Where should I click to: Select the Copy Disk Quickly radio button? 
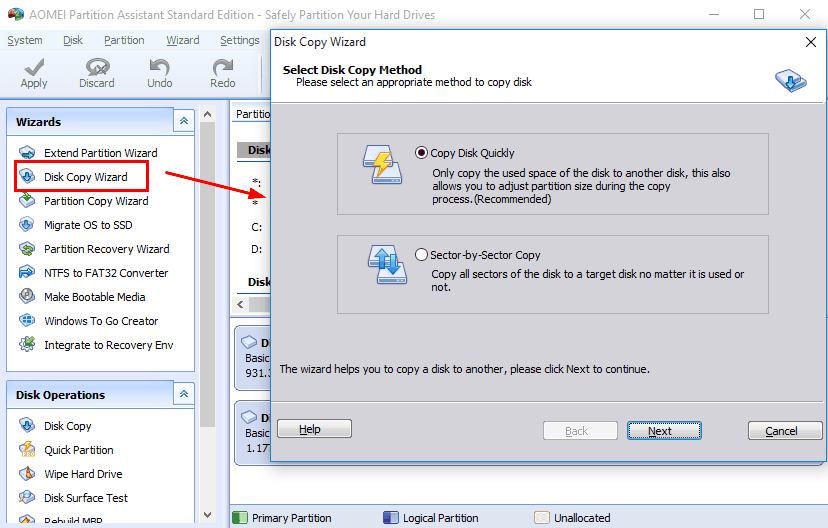[421, 153]
